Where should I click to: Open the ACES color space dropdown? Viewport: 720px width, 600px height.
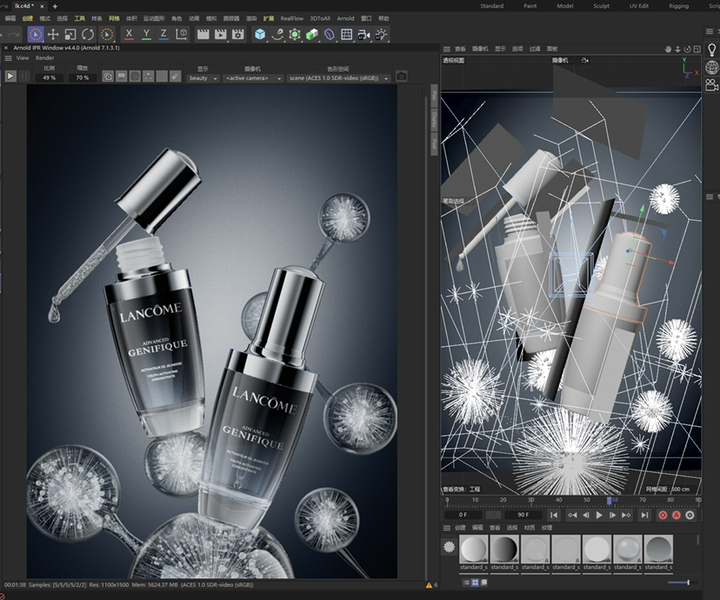pyautogui.click(x=339, y=78)
